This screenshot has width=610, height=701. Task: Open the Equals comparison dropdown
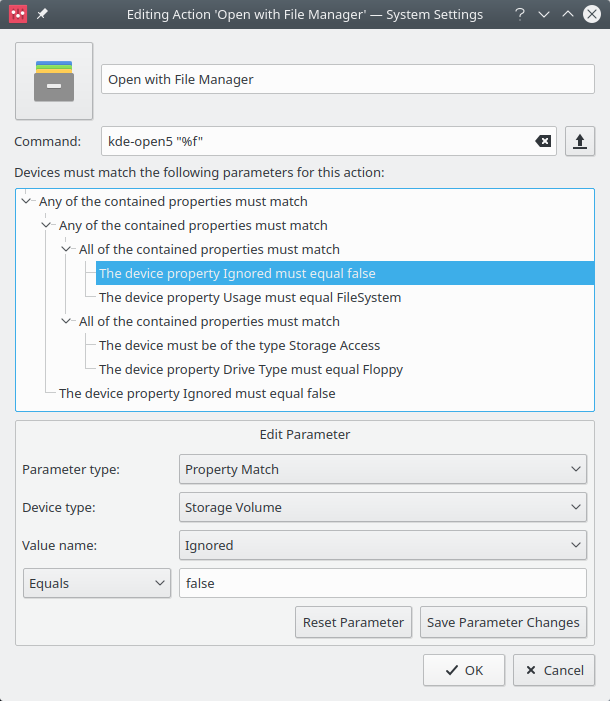[96, 583]
